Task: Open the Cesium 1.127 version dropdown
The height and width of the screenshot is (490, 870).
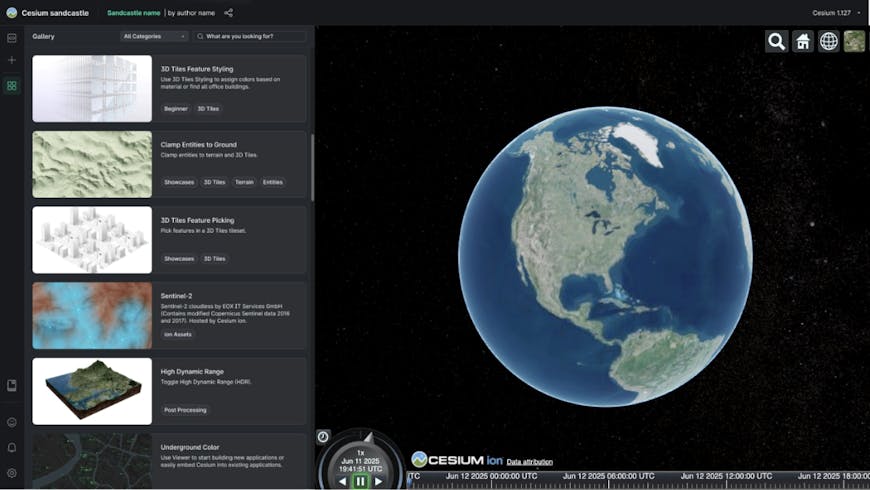Action: [836, 13]
